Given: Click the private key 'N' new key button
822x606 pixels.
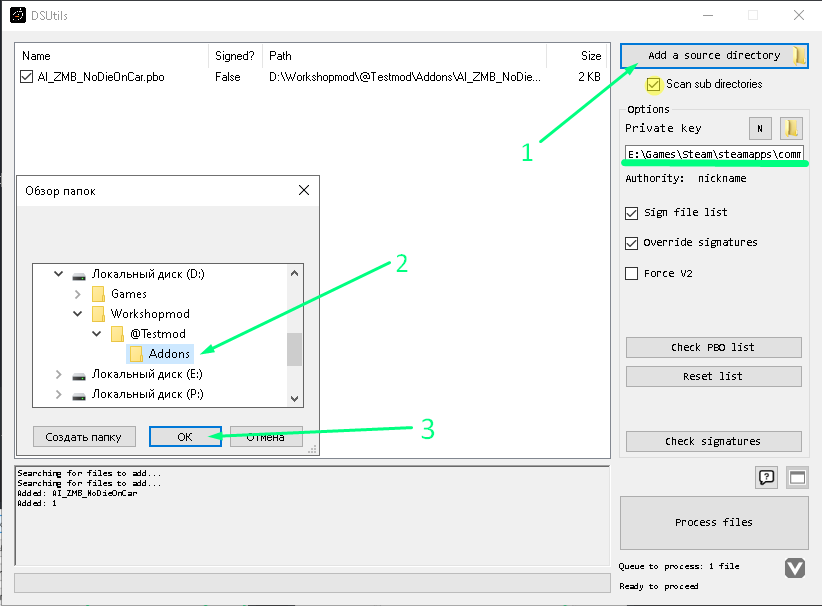Looking at the screenshot, I should tap(760, 128).
